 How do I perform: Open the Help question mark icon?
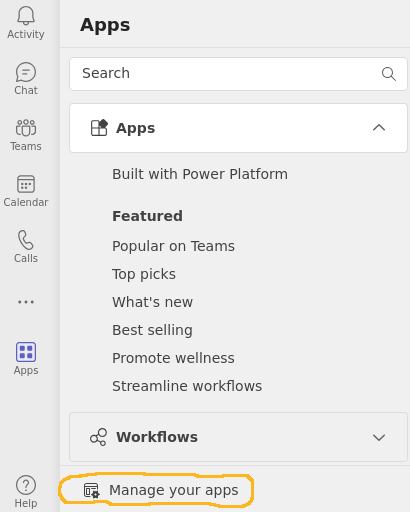point(26,485)
